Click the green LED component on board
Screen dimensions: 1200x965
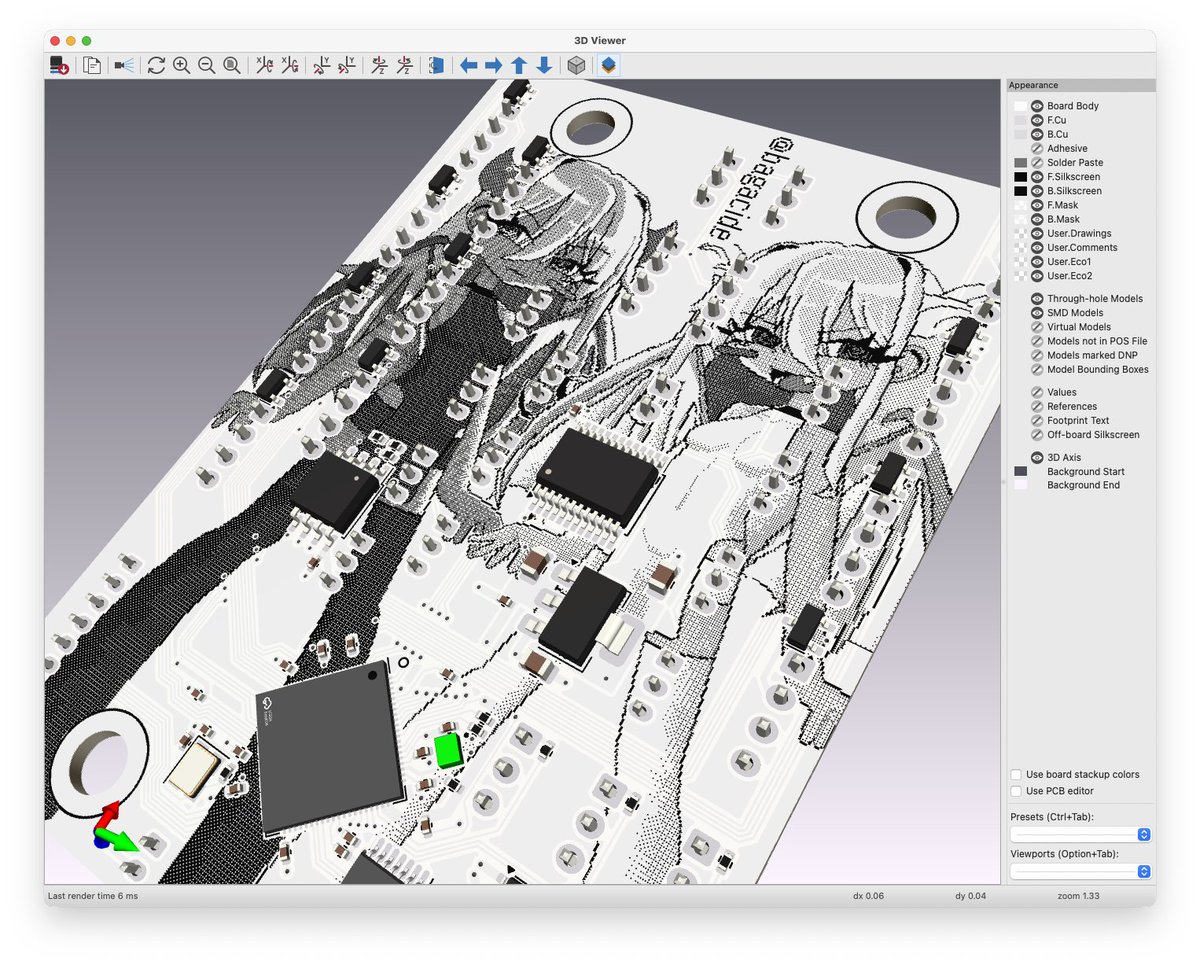click(x=448, y=750)
